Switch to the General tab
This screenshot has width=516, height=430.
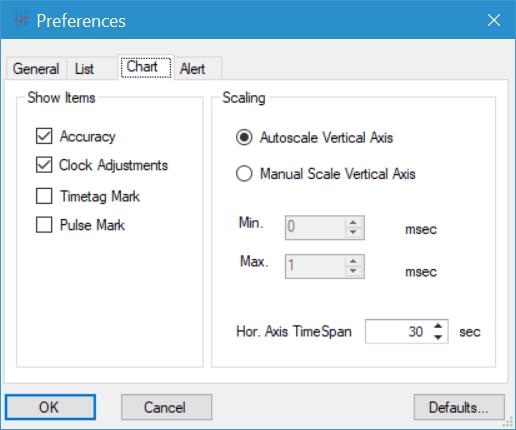click(x=36, y=69)
